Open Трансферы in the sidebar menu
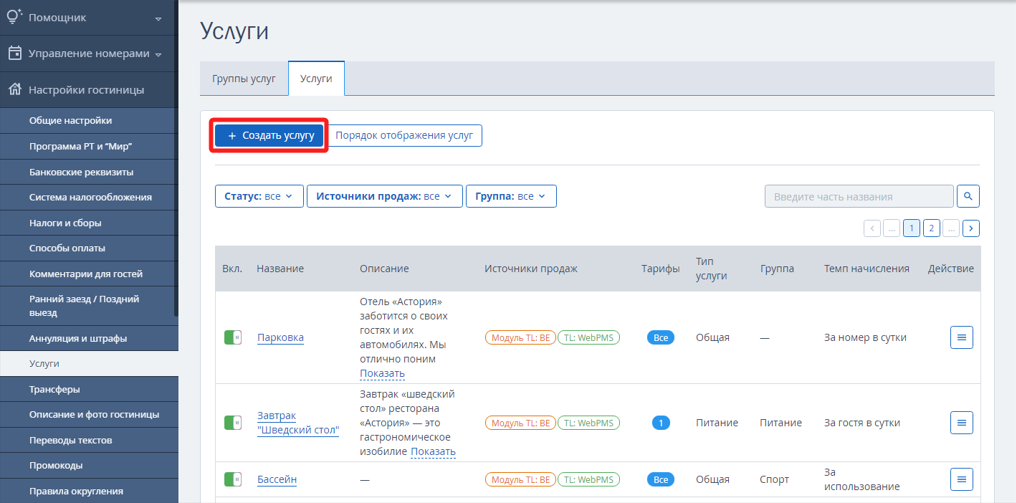 pyautogui.click(x=88, y=390)
